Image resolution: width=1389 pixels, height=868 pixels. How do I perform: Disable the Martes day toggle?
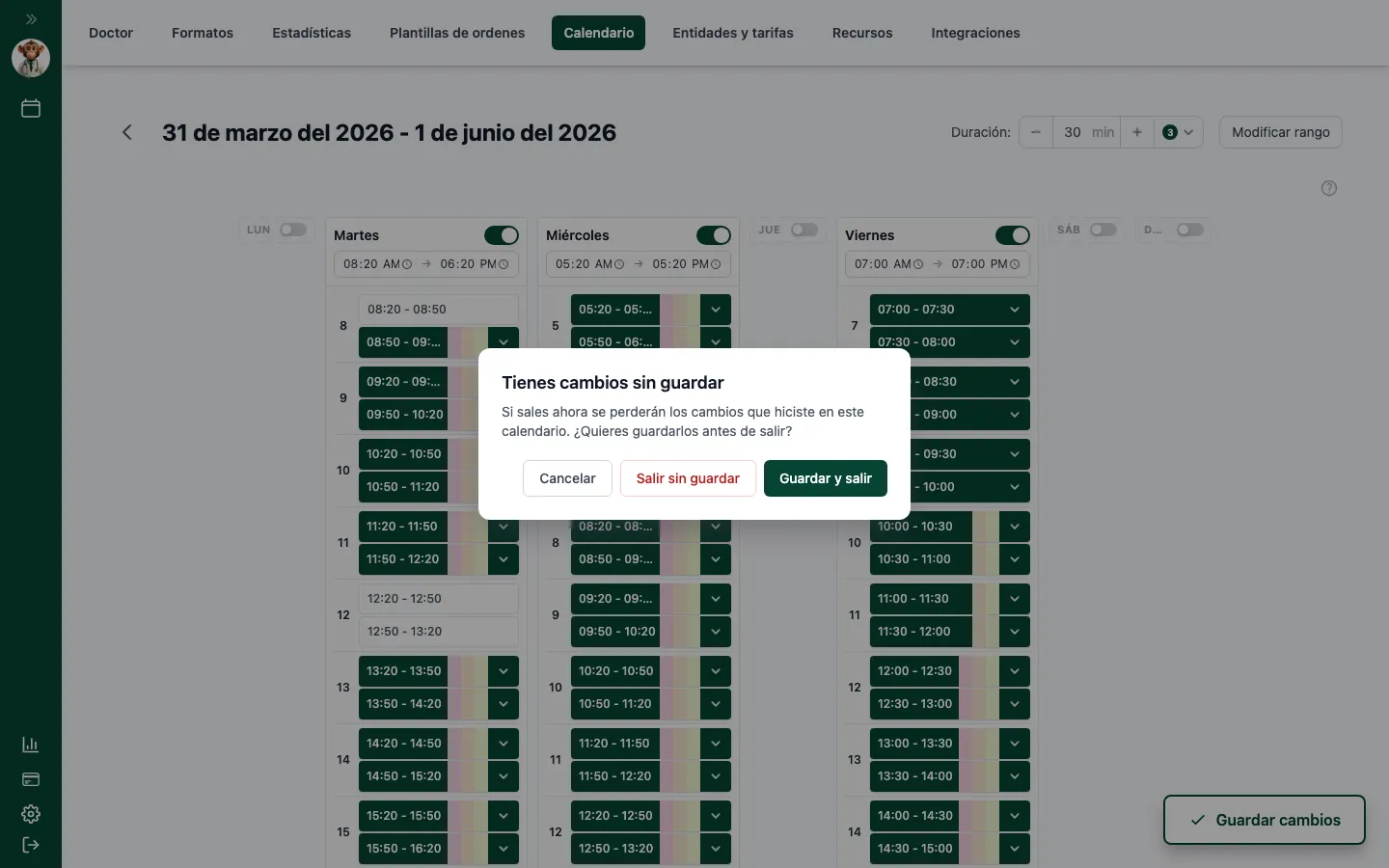coord(502,235)
